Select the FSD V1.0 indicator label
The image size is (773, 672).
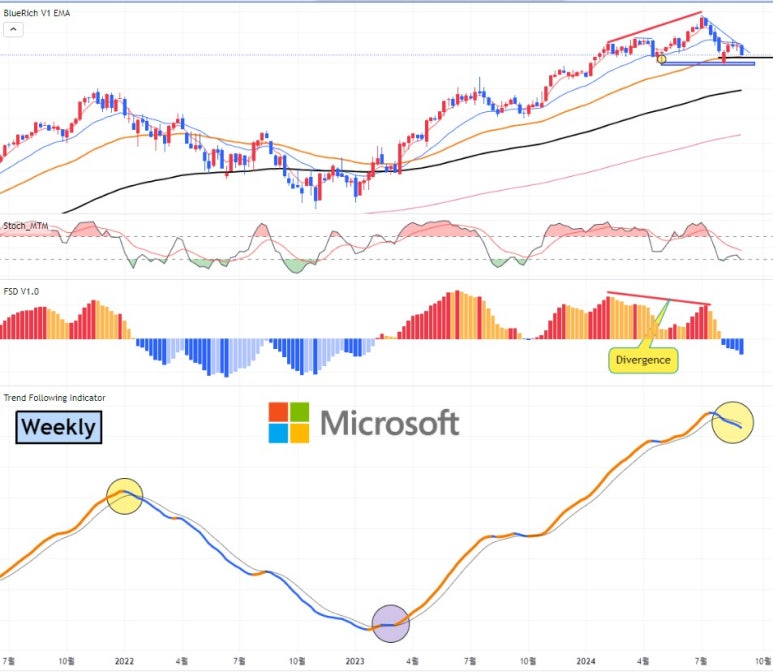[21, 291]
